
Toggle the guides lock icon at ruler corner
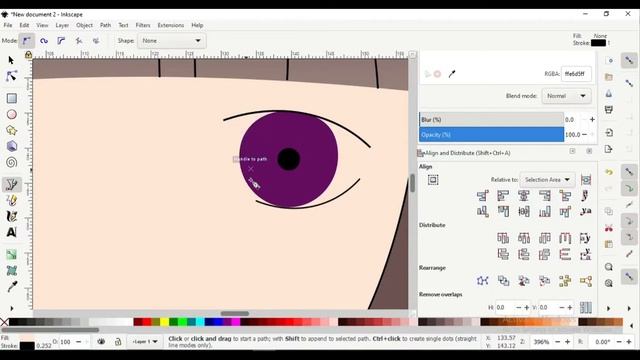point(28,55)
